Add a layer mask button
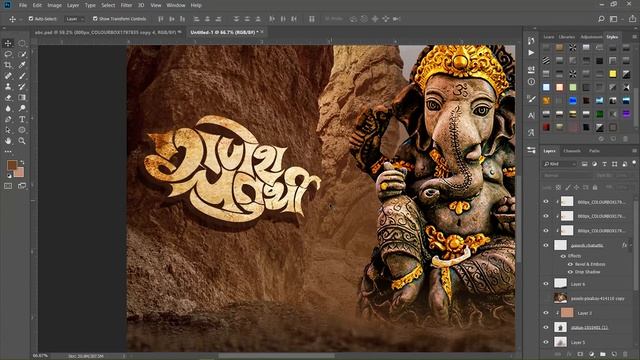 coord(580,354)
